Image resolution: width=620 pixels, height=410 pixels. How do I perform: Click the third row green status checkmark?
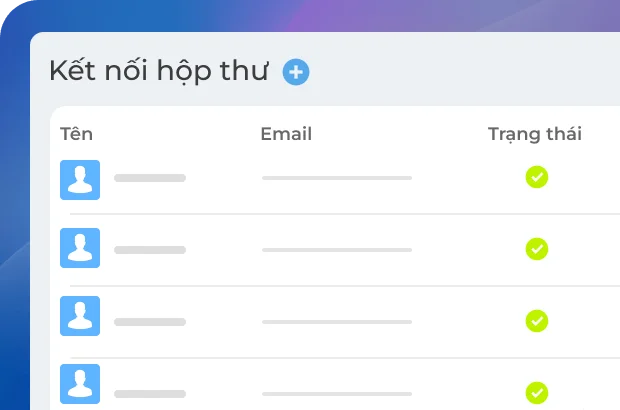tap(537, 321)
